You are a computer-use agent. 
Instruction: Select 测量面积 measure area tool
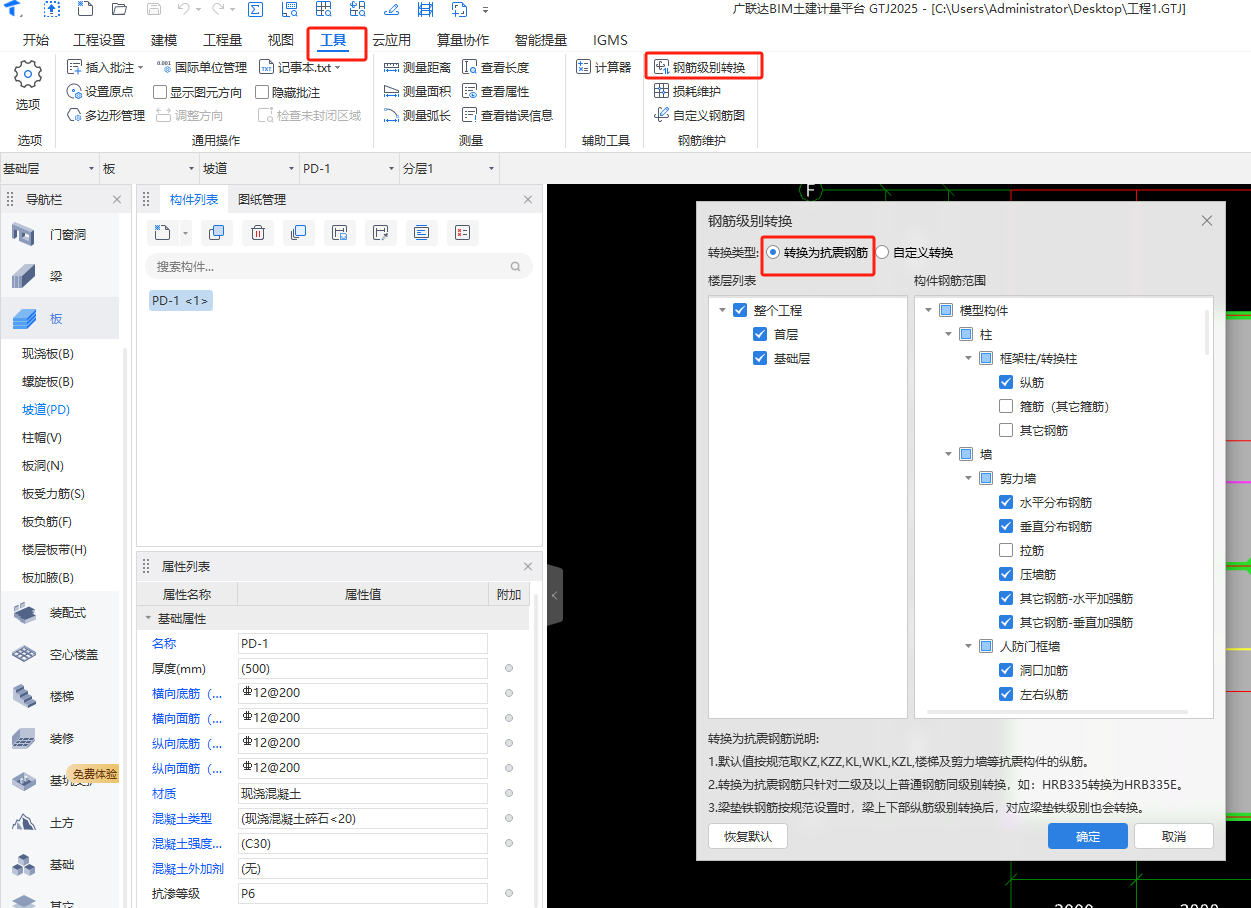pyautogui.click(x=417, y=91)
